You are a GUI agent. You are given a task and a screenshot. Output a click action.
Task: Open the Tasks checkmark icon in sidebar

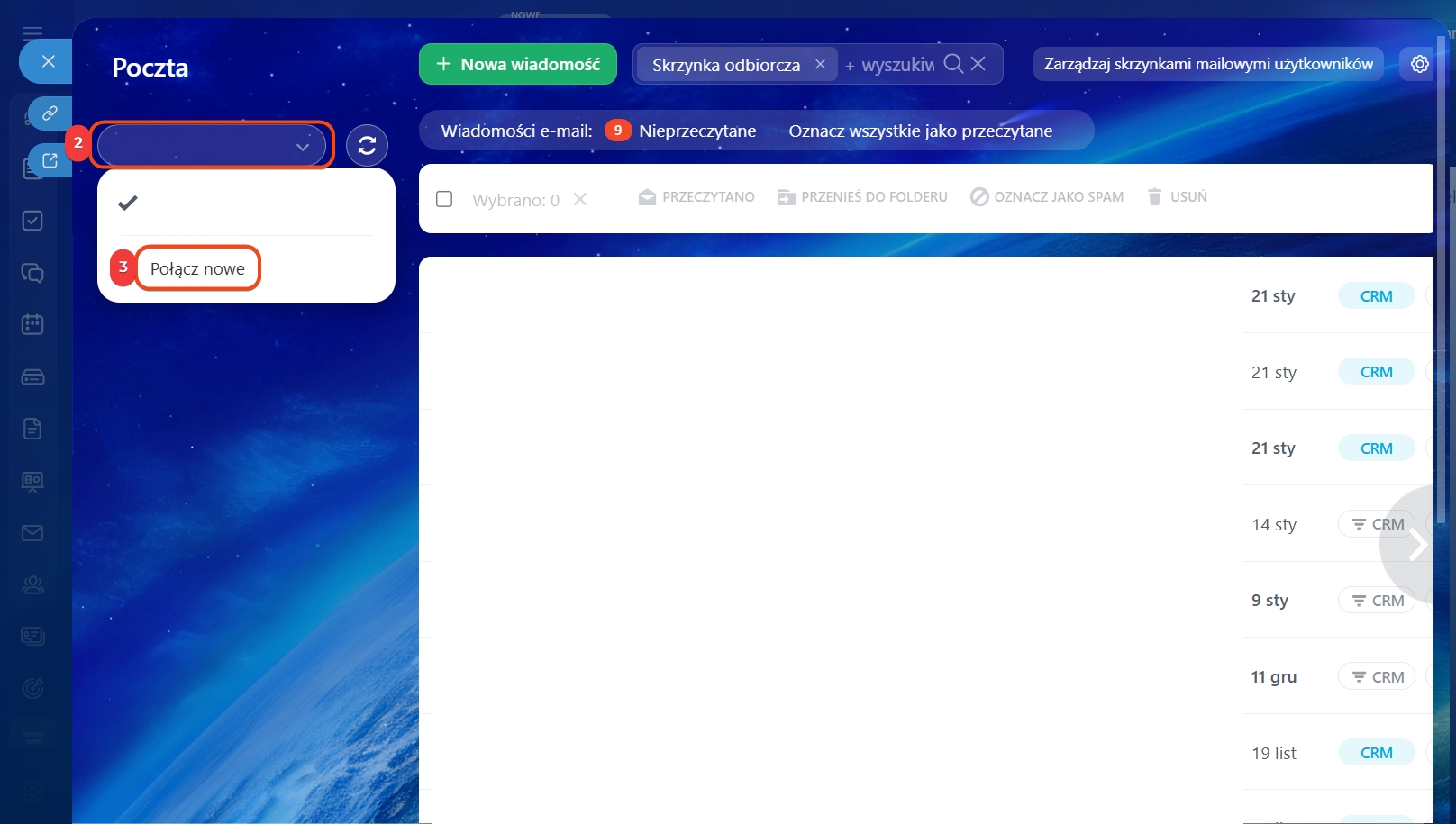point(32,221)
